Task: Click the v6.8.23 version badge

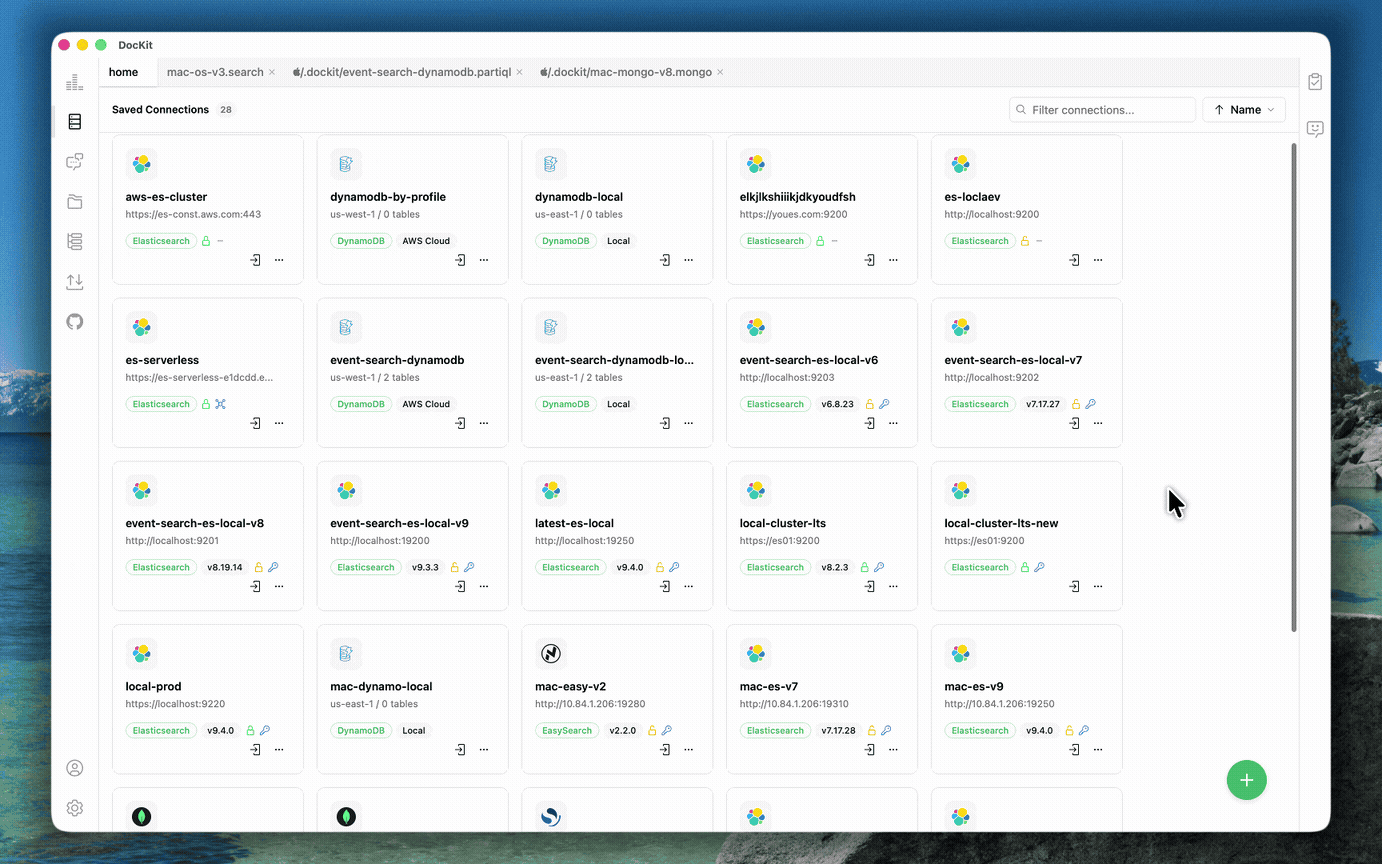Action: (x=838, y=404)
